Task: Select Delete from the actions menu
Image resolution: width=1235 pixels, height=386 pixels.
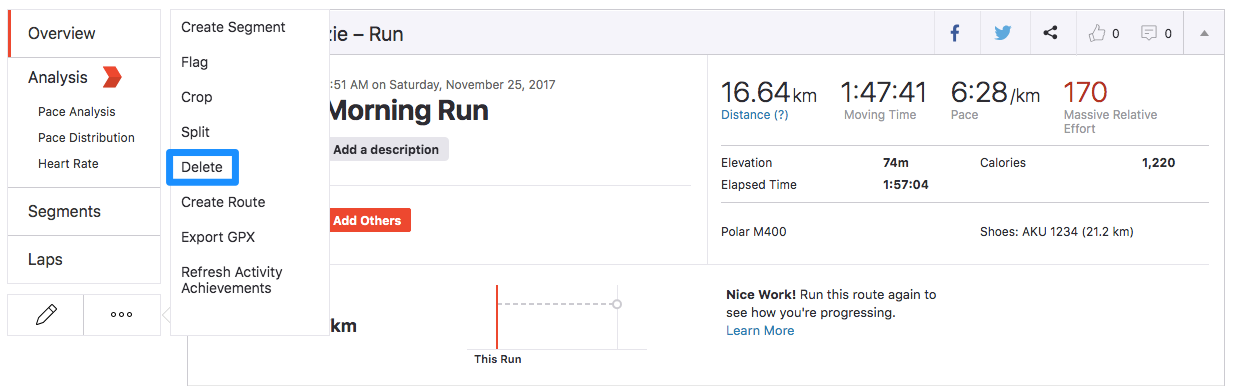Action: tap(202, 167)
